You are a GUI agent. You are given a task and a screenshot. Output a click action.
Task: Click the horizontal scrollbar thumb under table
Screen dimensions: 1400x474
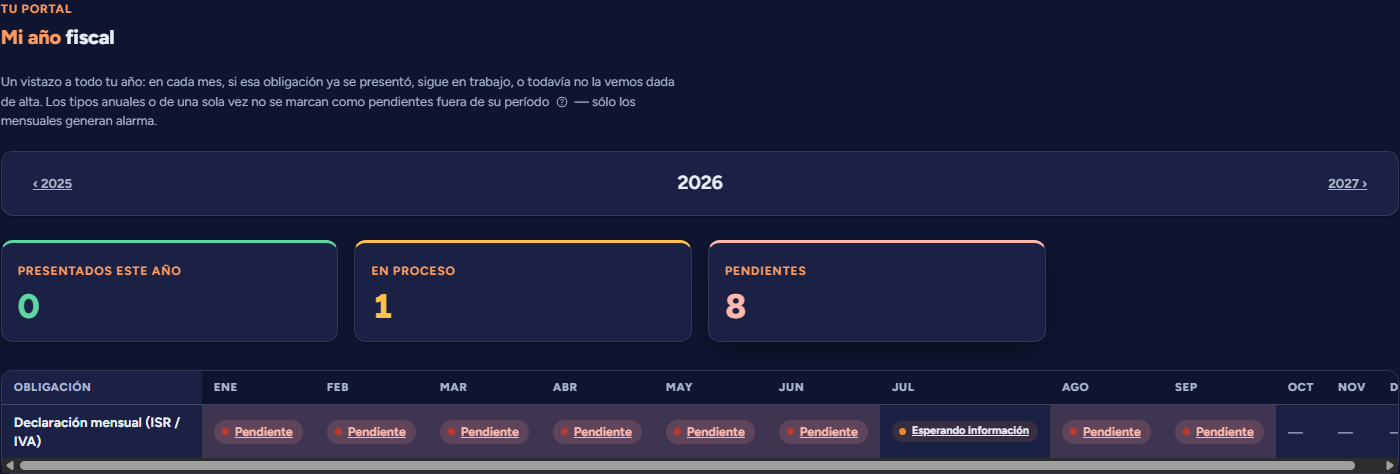pos(687,466)
